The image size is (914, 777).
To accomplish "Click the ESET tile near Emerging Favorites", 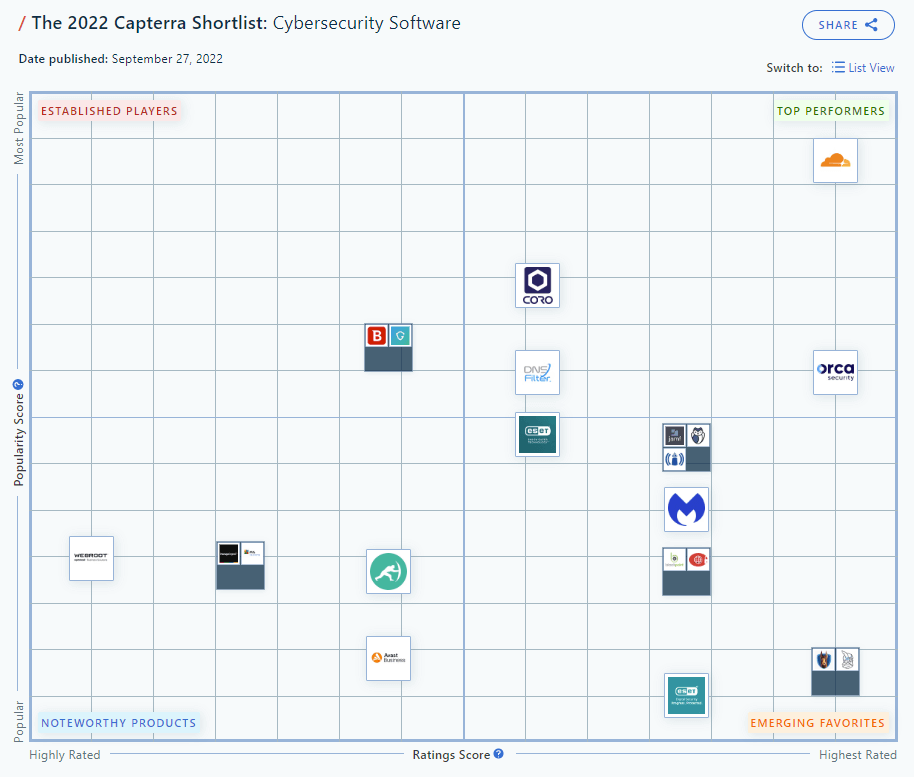I will (x=687, y=695).
